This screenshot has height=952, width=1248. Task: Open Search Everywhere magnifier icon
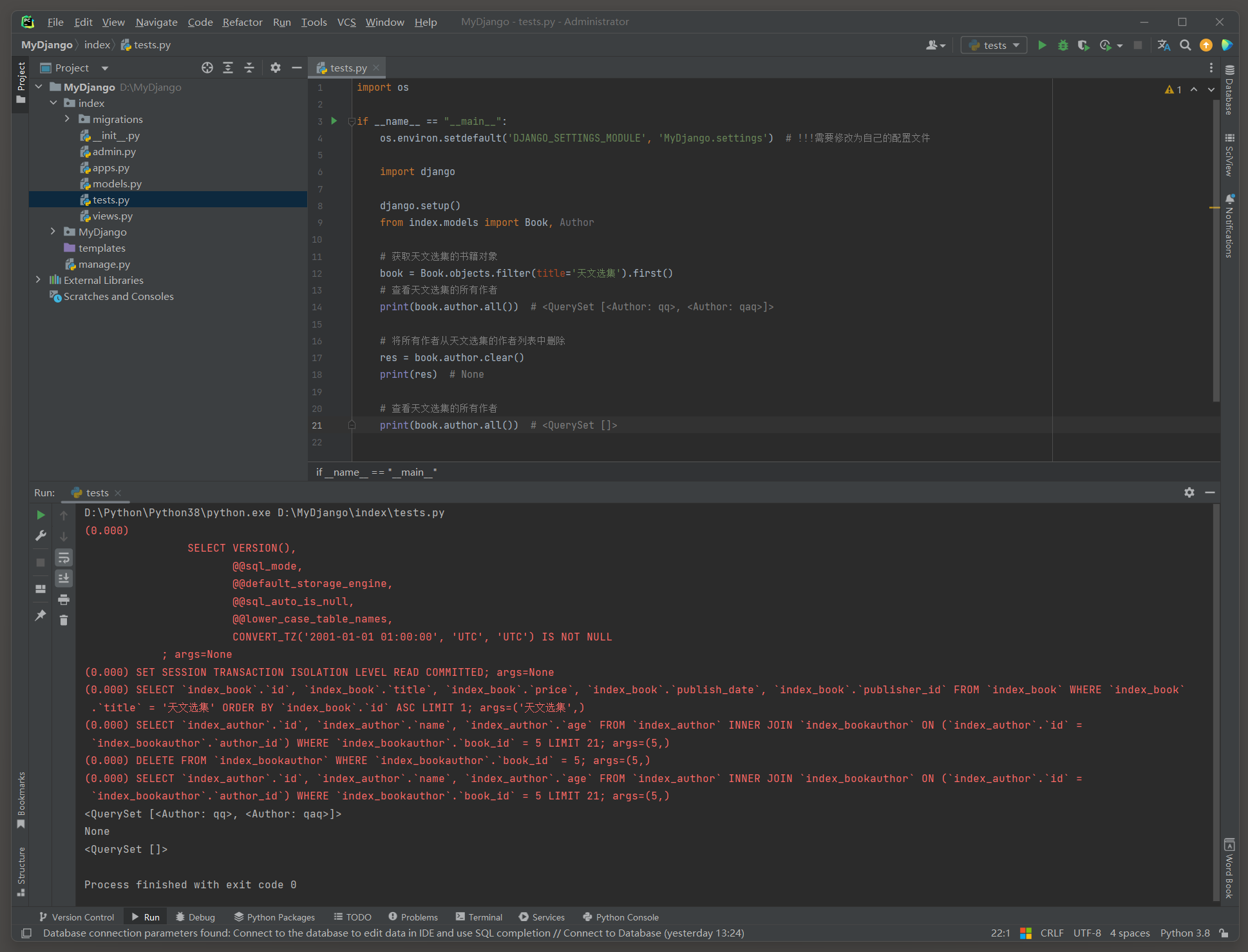[1185, 45]
